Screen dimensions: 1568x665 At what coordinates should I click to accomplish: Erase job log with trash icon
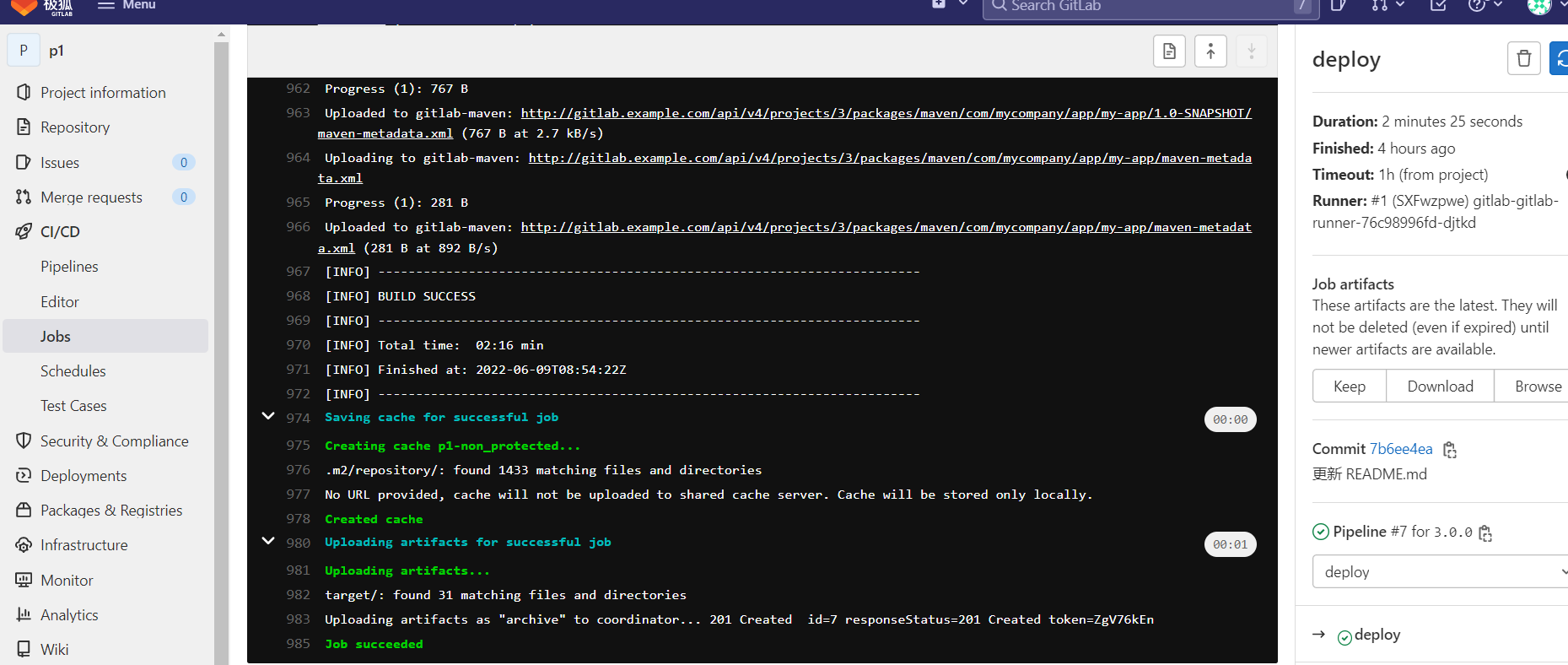(1523, 58)
